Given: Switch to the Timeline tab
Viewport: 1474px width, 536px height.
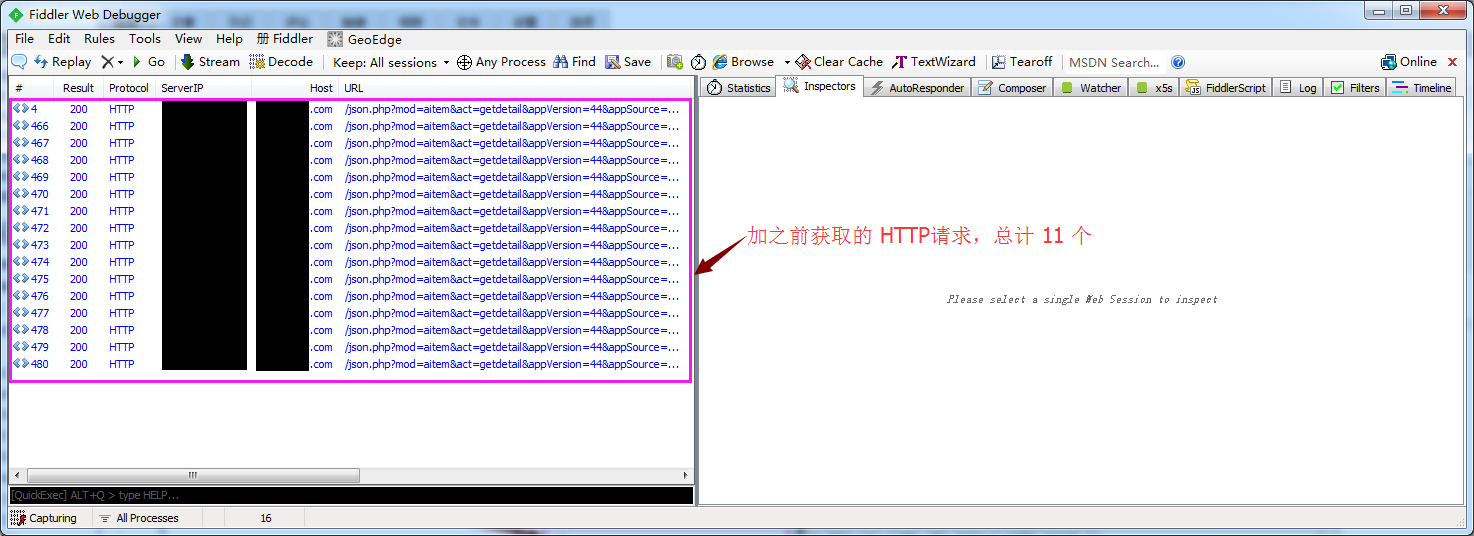Looking at the screenshot, I should point(1421,88).
